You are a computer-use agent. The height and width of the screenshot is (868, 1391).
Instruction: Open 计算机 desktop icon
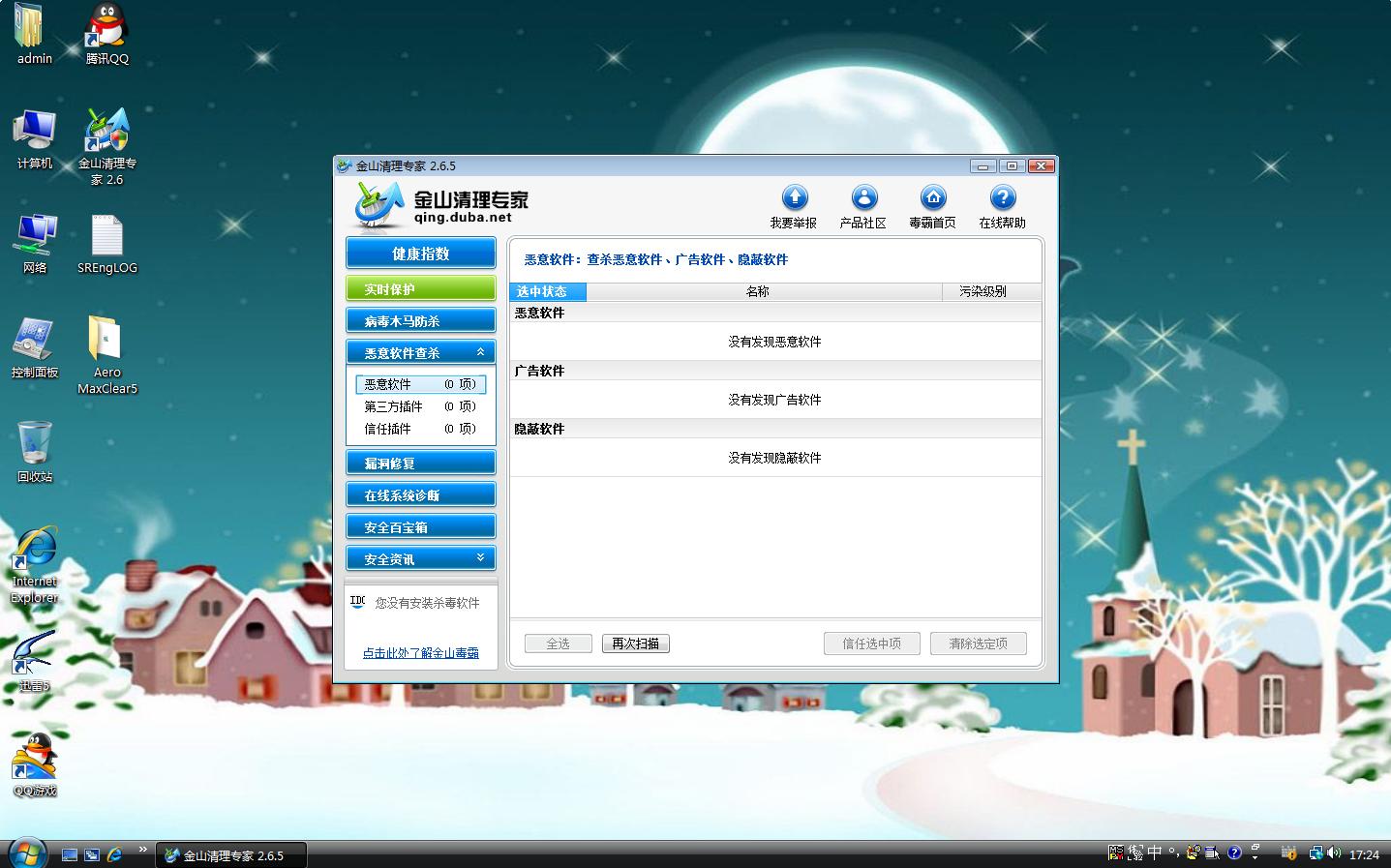[35, 139]
